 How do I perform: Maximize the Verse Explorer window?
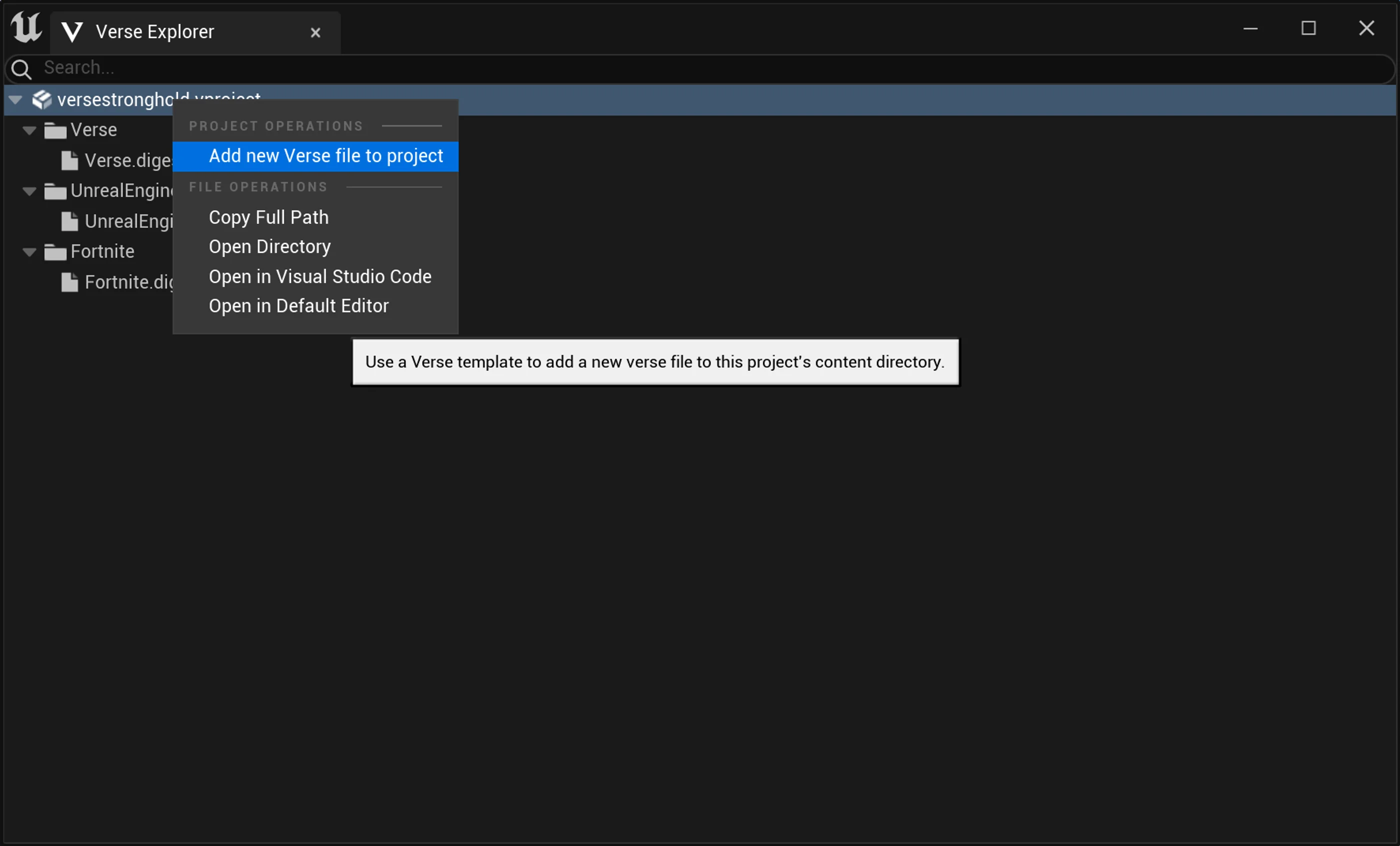[x=1308, y=28]
